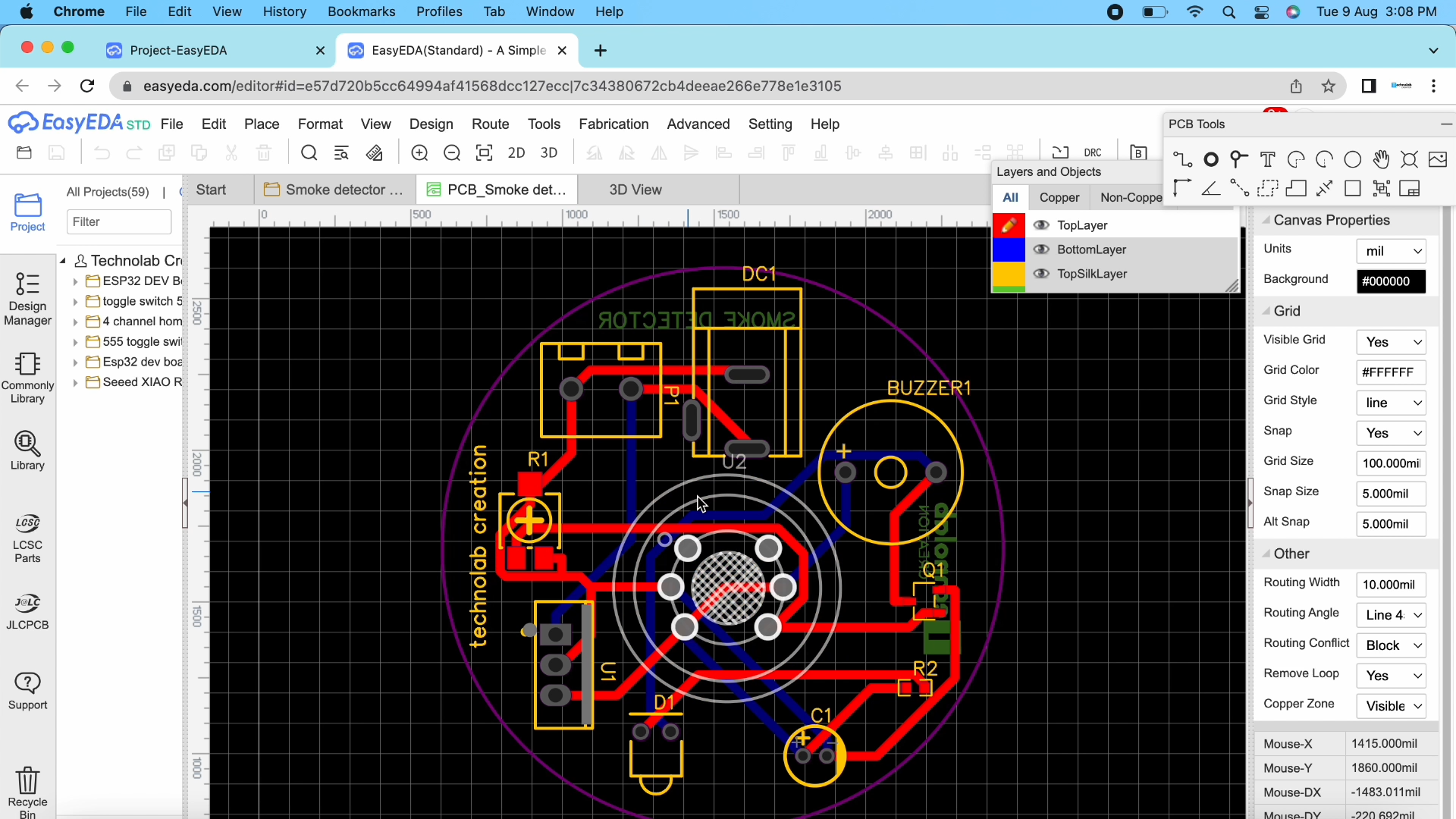Image resolution: width=1456 pixels, height=819 pixels.
Task: Open the Start tab
Action: coord(211,190)
